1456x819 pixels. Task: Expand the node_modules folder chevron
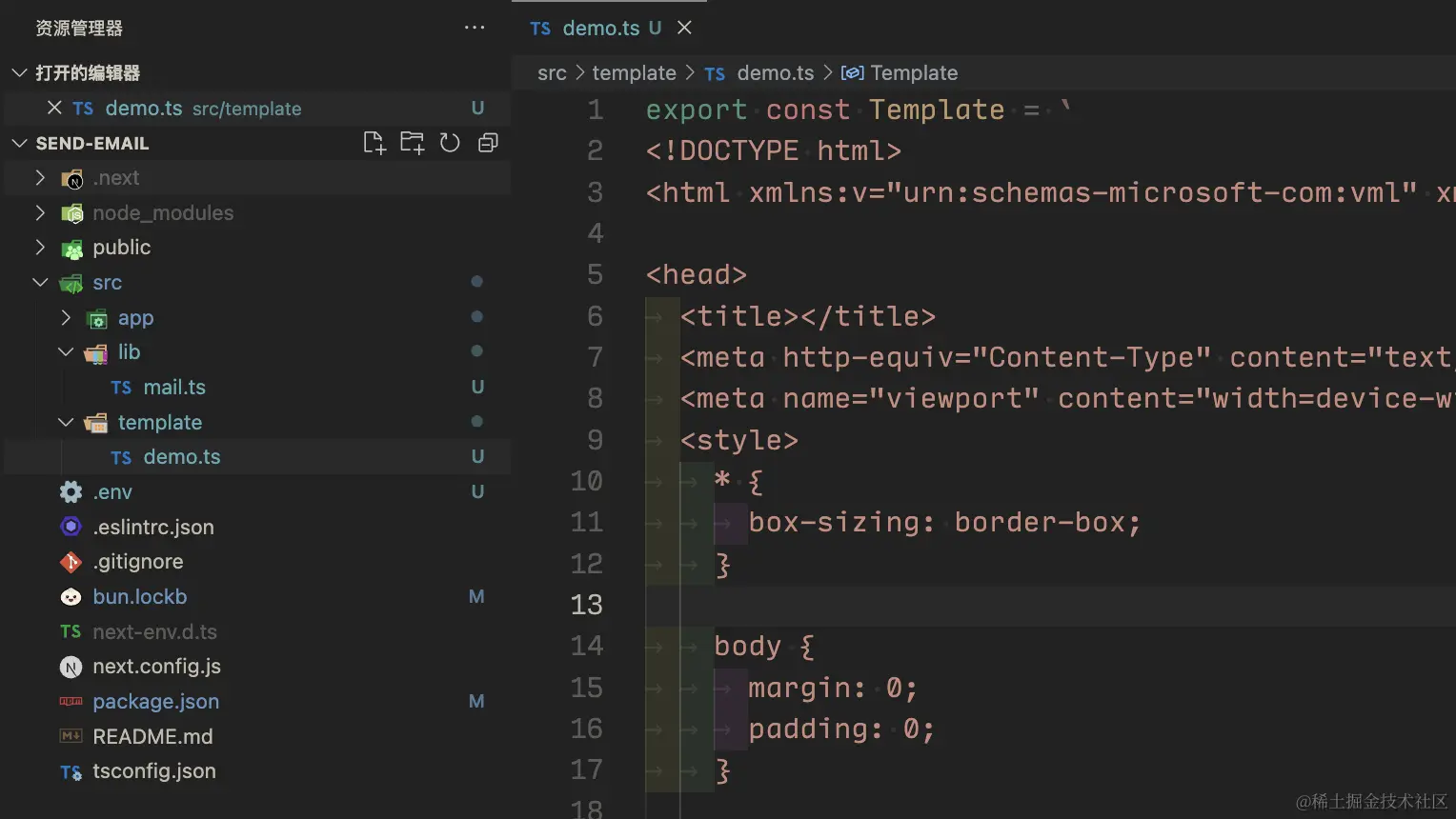[40, 212]
